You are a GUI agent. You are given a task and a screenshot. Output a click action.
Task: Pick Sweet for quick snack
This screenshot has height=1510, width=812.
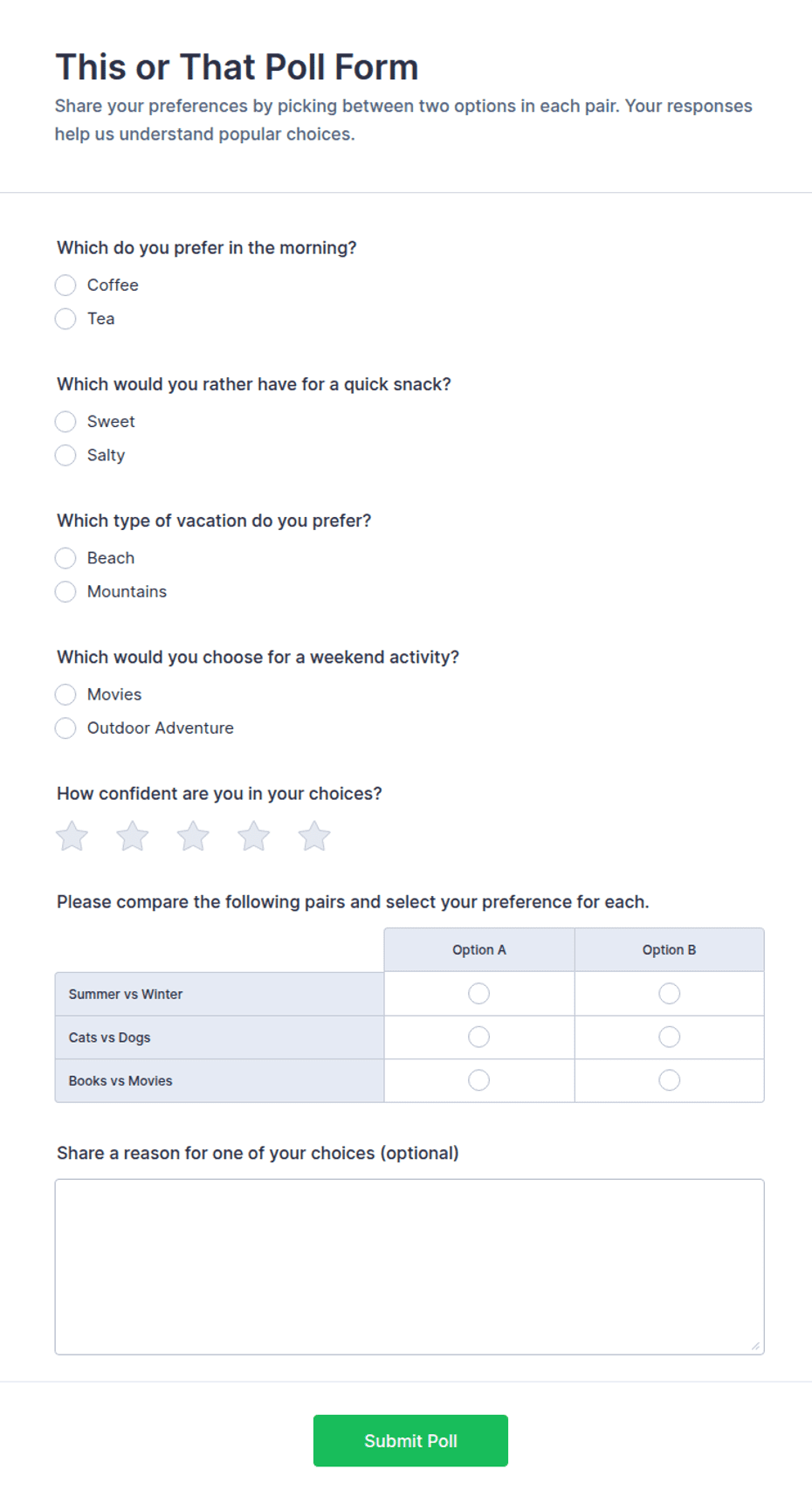point(65,422)
